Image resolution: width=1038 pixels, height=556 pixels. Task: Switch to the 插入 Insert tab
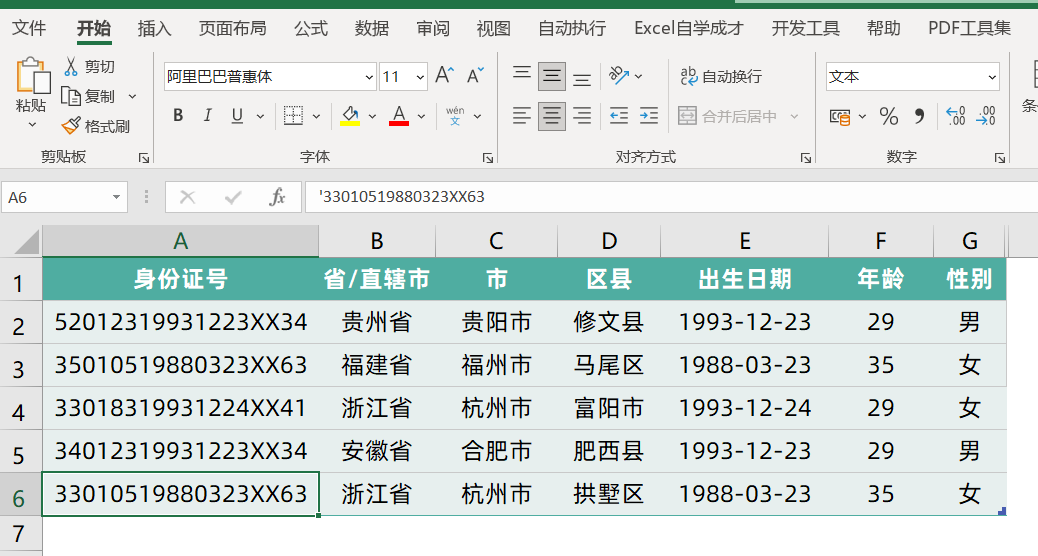point(154,28)
